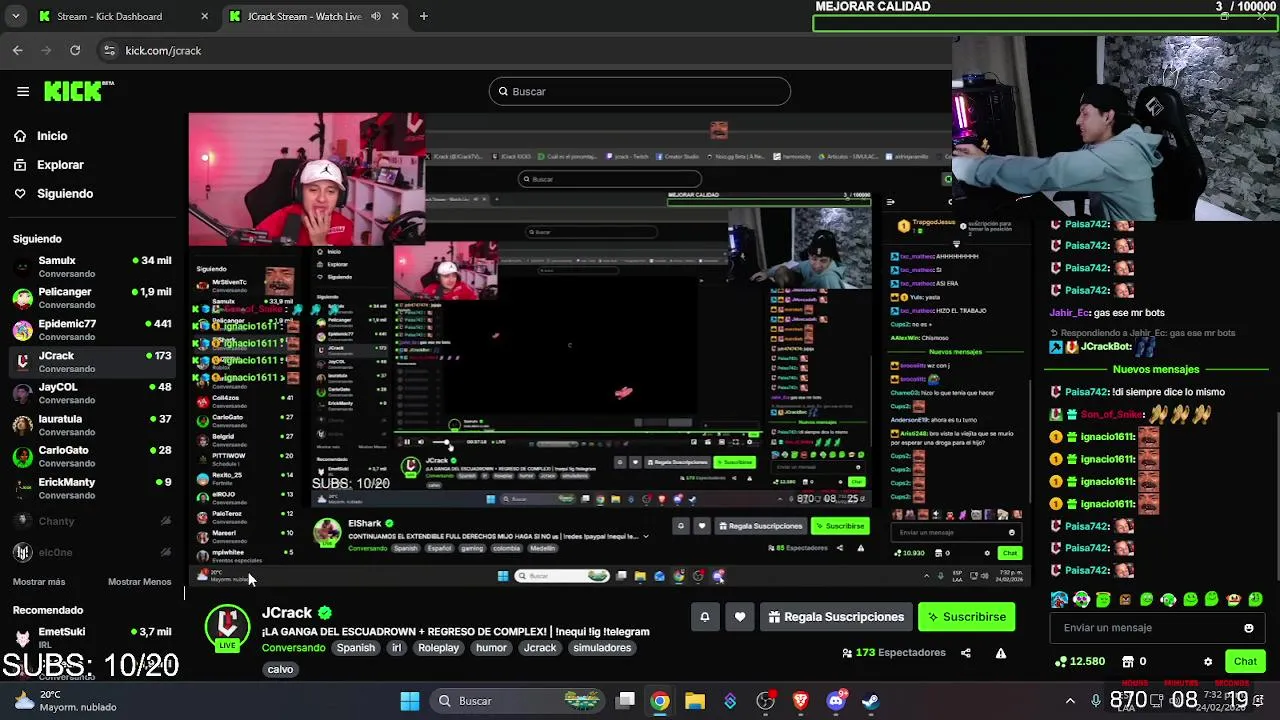Screen dimensions: 1280x720
Task: Open the Conversando category link
Action: 293,648
